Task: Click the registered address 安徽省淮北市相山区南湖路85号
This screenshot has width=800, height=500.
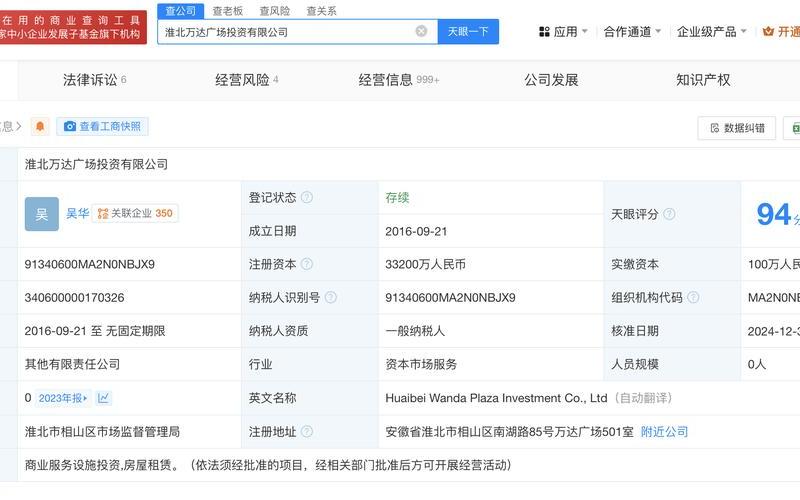Action: (x=509, y=432)
